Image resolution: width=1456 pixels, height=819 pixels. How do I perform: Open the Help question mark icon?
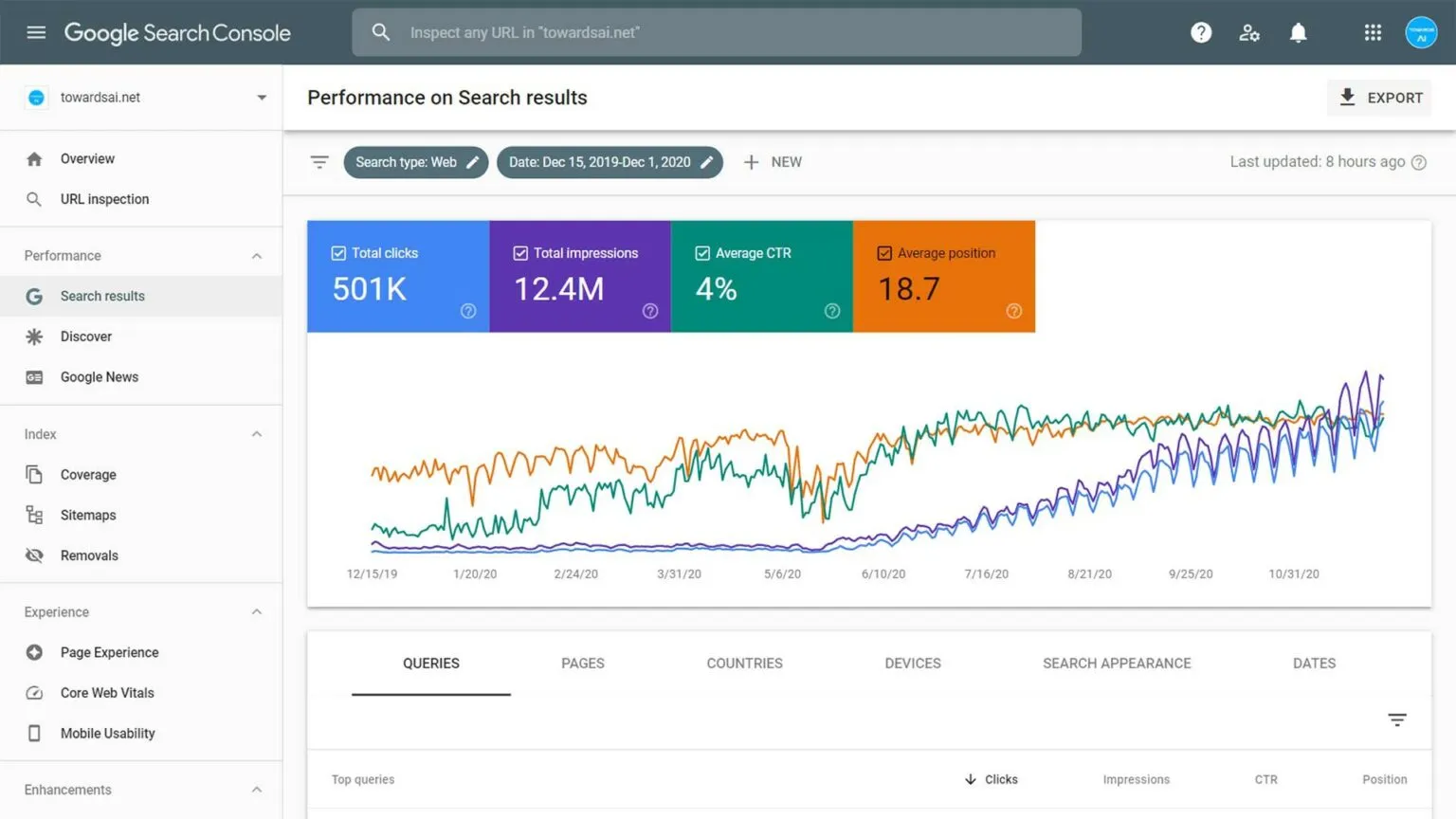[1201, 32]
